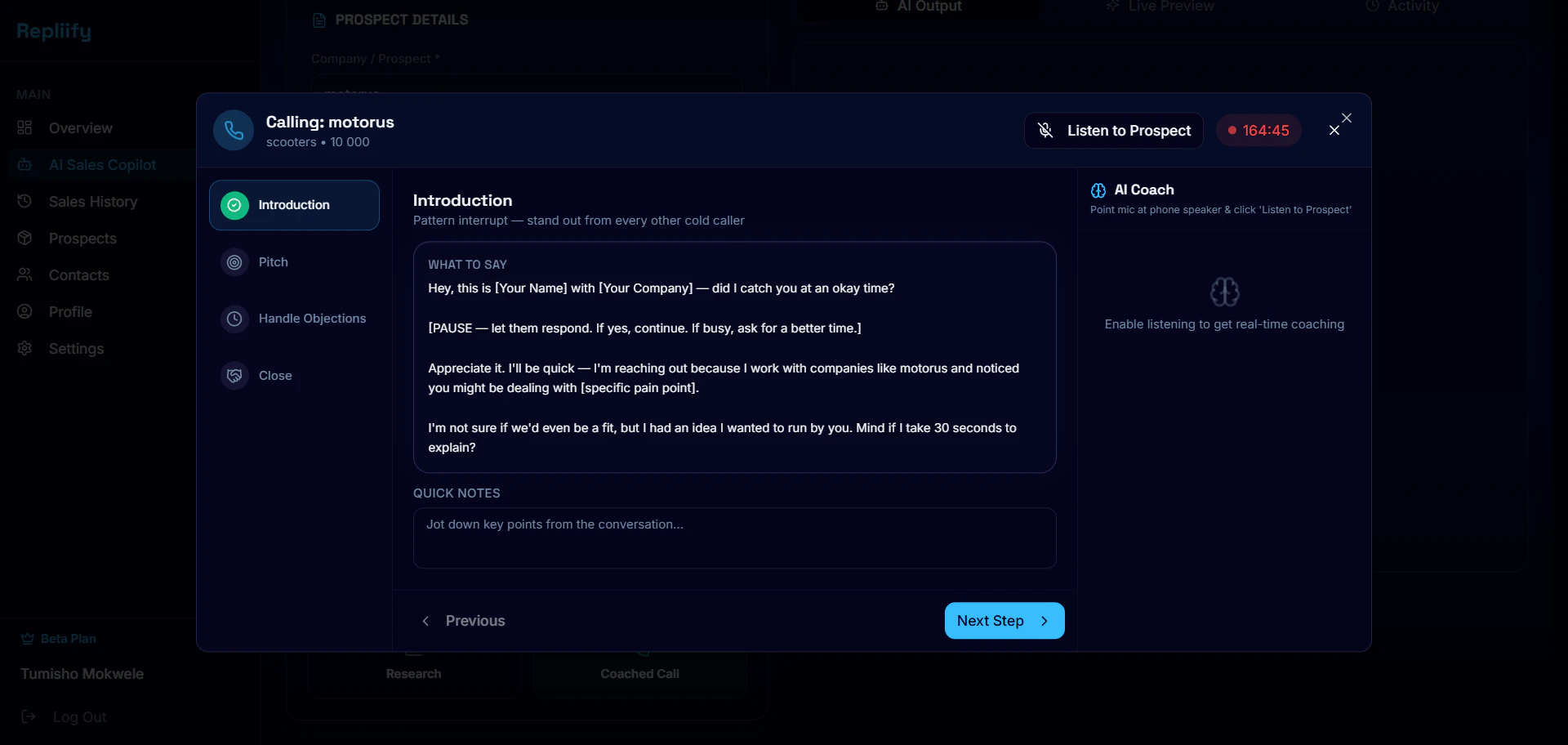Click the user name Tumisho Mokwele
Viewport: 1568px width, 745px height.
[x=82, y=674]
